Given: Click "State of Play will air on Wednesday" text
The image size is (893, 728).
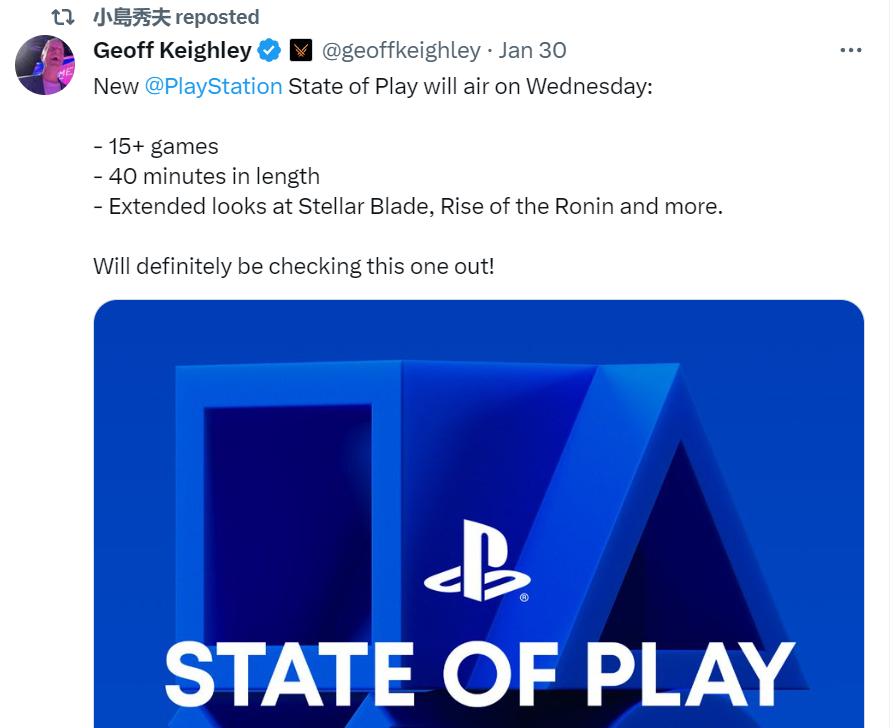Looking at the screenshot, I should pyautogui.click(x=470, y=87).
